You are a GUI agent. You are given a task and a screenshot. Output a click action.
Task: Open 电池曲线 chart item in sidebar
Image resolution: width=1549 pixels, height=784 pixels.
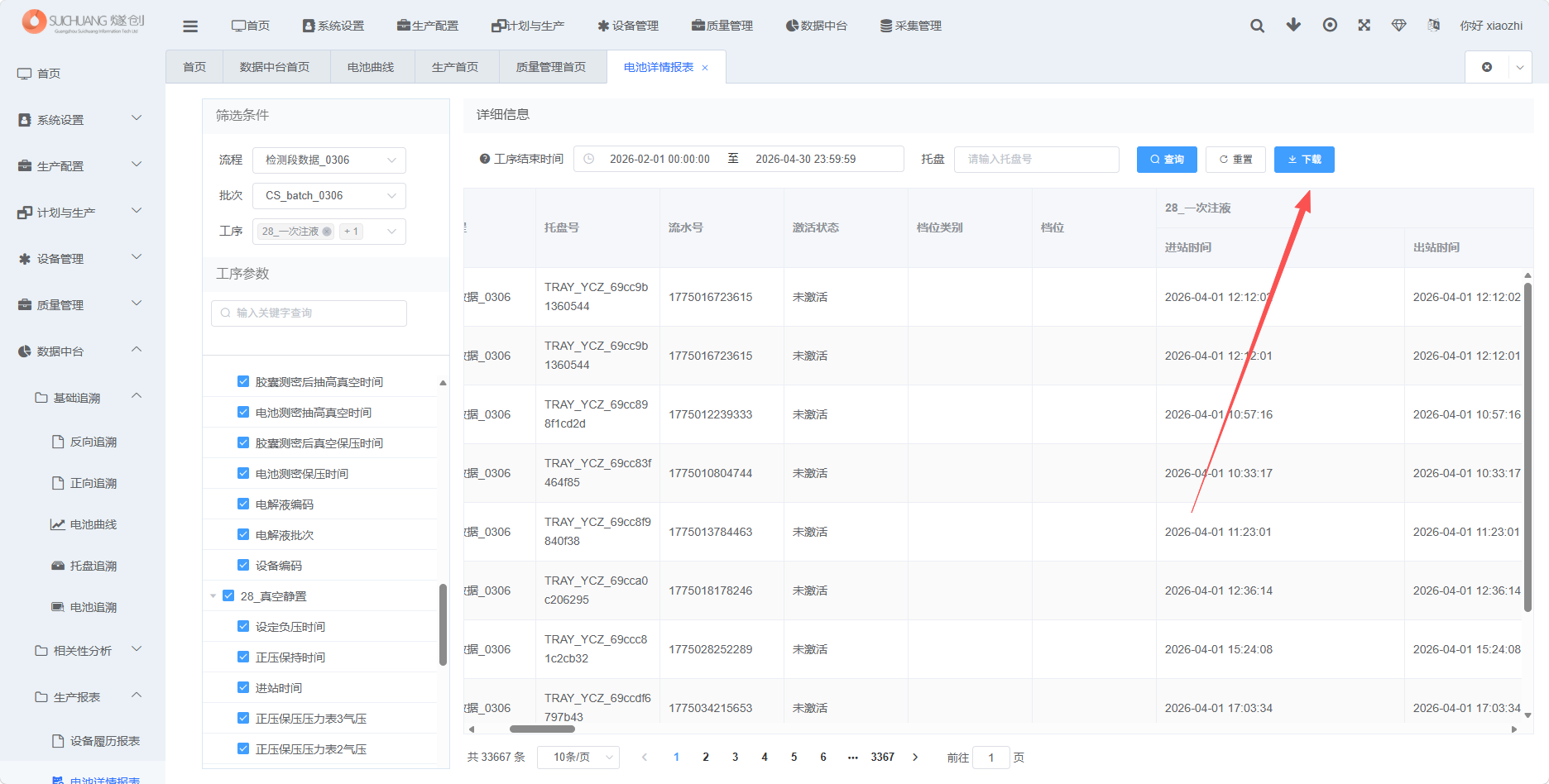tap(94, 524)
